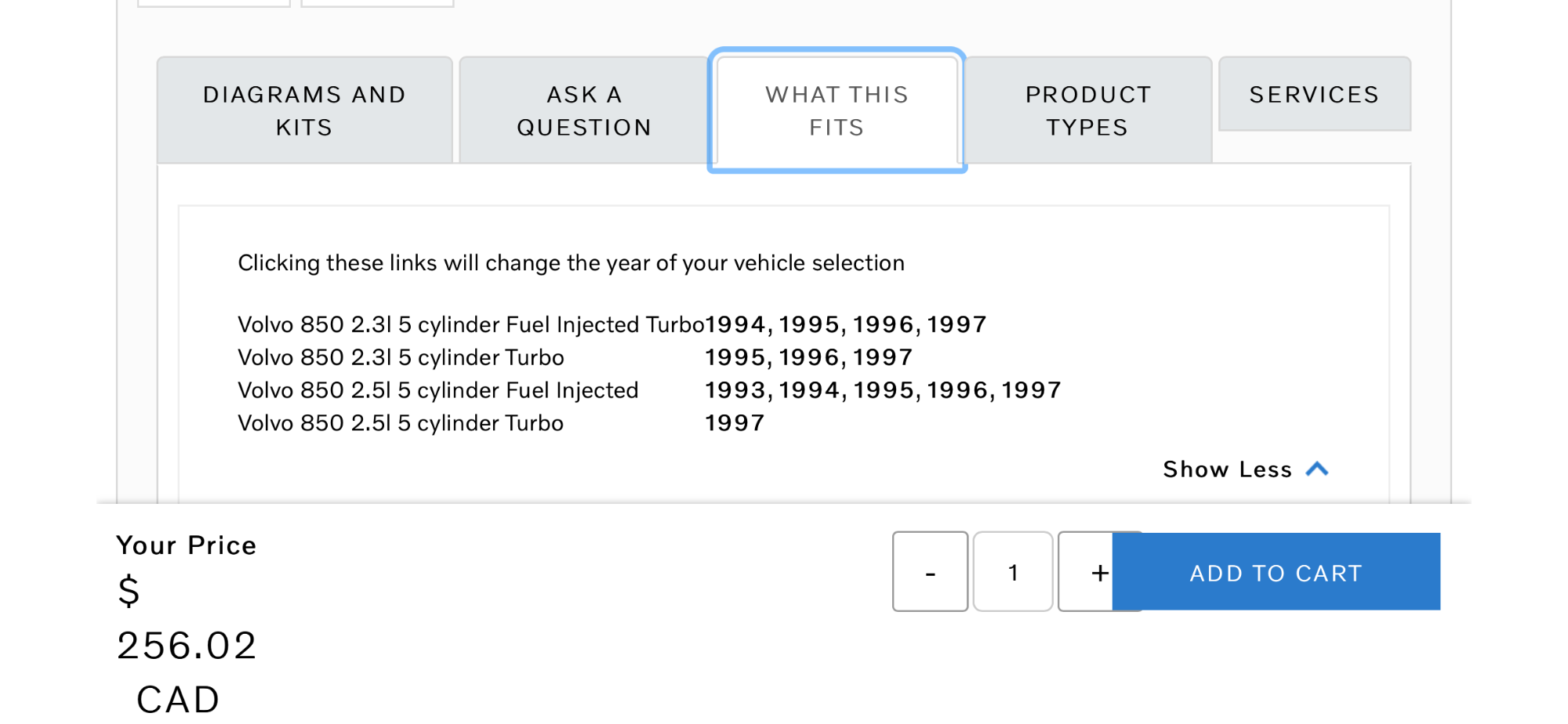Image resolution: width=1568 pixels, height=724 pixels.
Task: Pick 1995 for the 2.3l 5 cylinder Turbo
Action: pyautogui.click(x=735, y=357)
